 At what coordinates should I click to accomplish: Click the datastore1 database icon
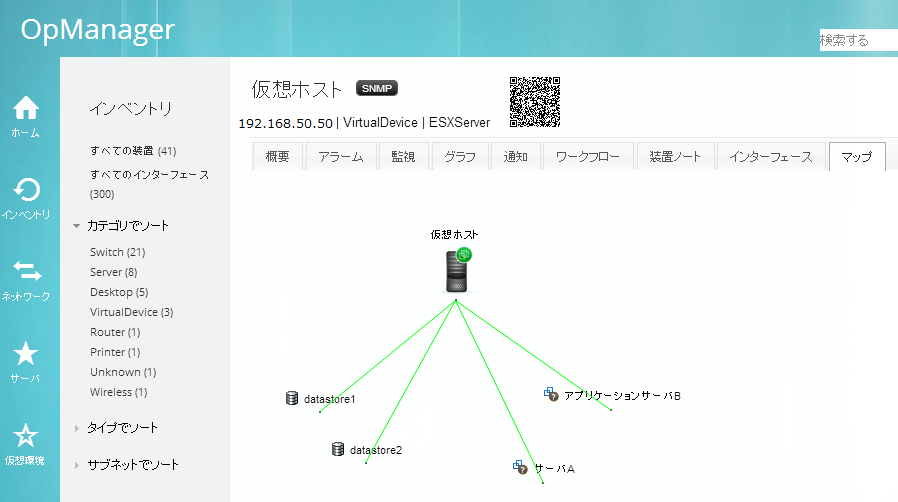(x=292, y=399)
